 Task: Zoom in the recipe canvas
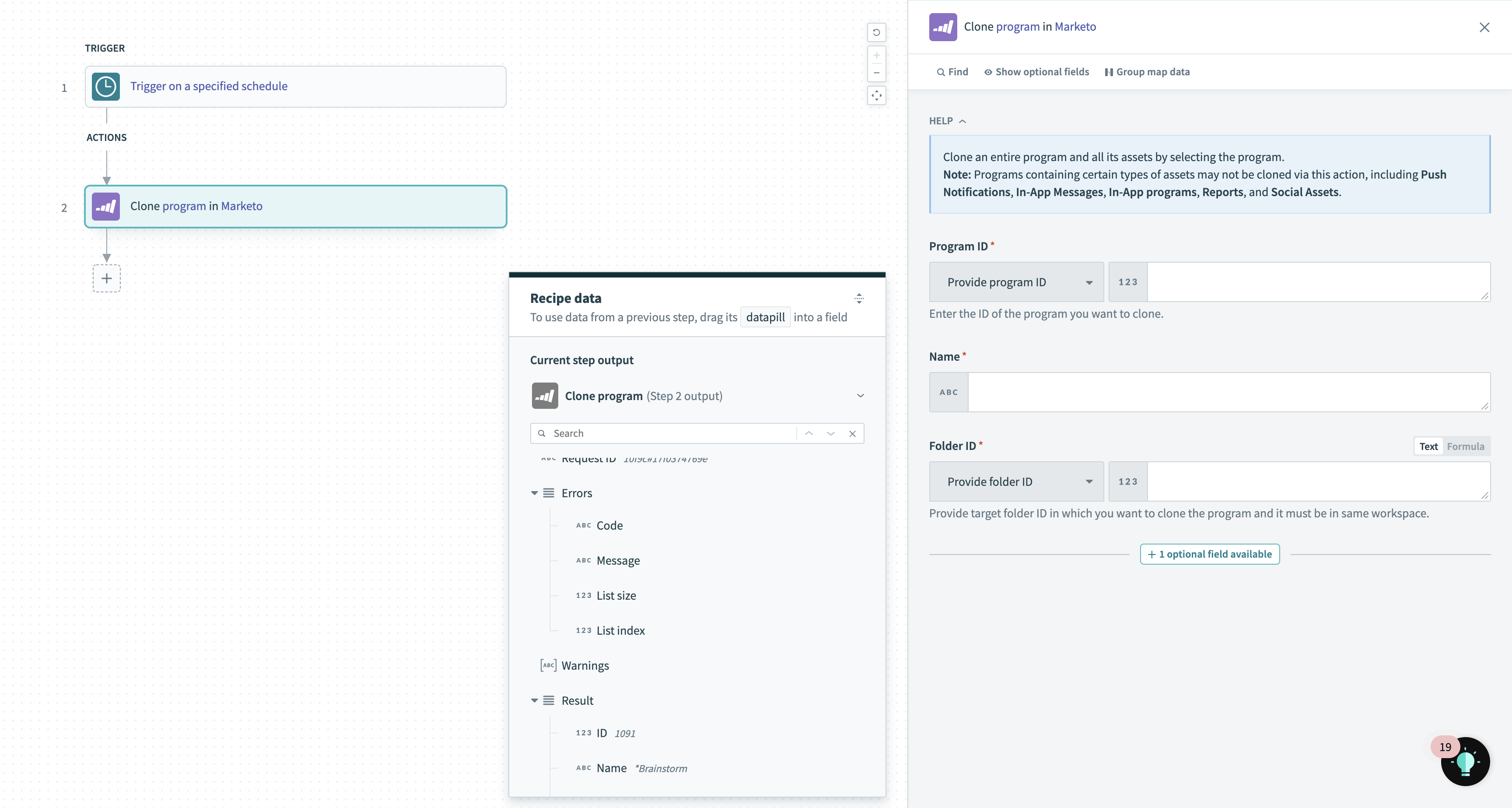coord(876,56)
